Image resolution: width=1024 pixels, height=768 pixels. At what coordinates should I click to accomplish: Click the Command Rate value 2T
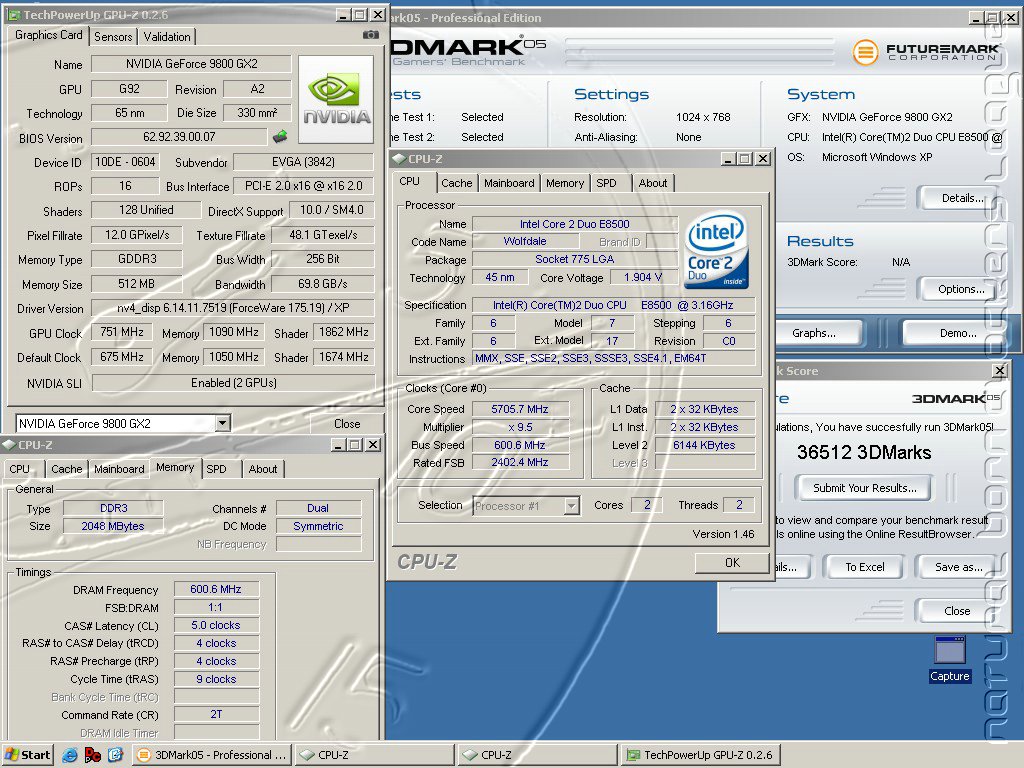point(216,714)
